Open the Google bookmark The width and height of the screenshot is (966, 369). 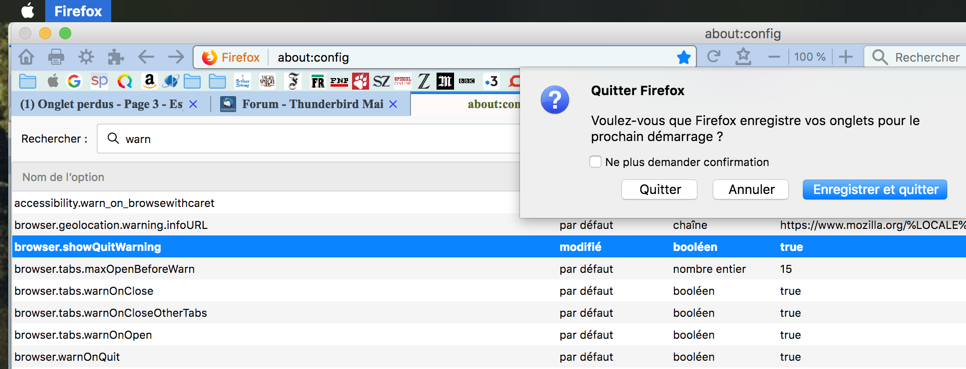[75, 81]
